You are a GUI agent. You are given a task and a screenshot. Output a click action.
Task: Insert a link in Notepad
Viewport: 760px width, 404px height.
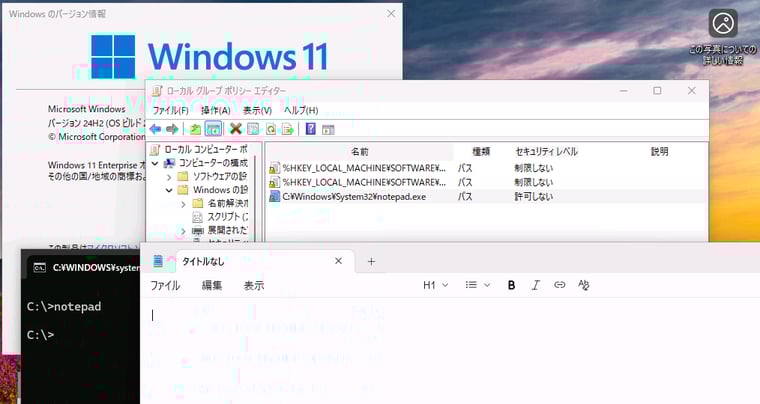(x=559, y=285)
